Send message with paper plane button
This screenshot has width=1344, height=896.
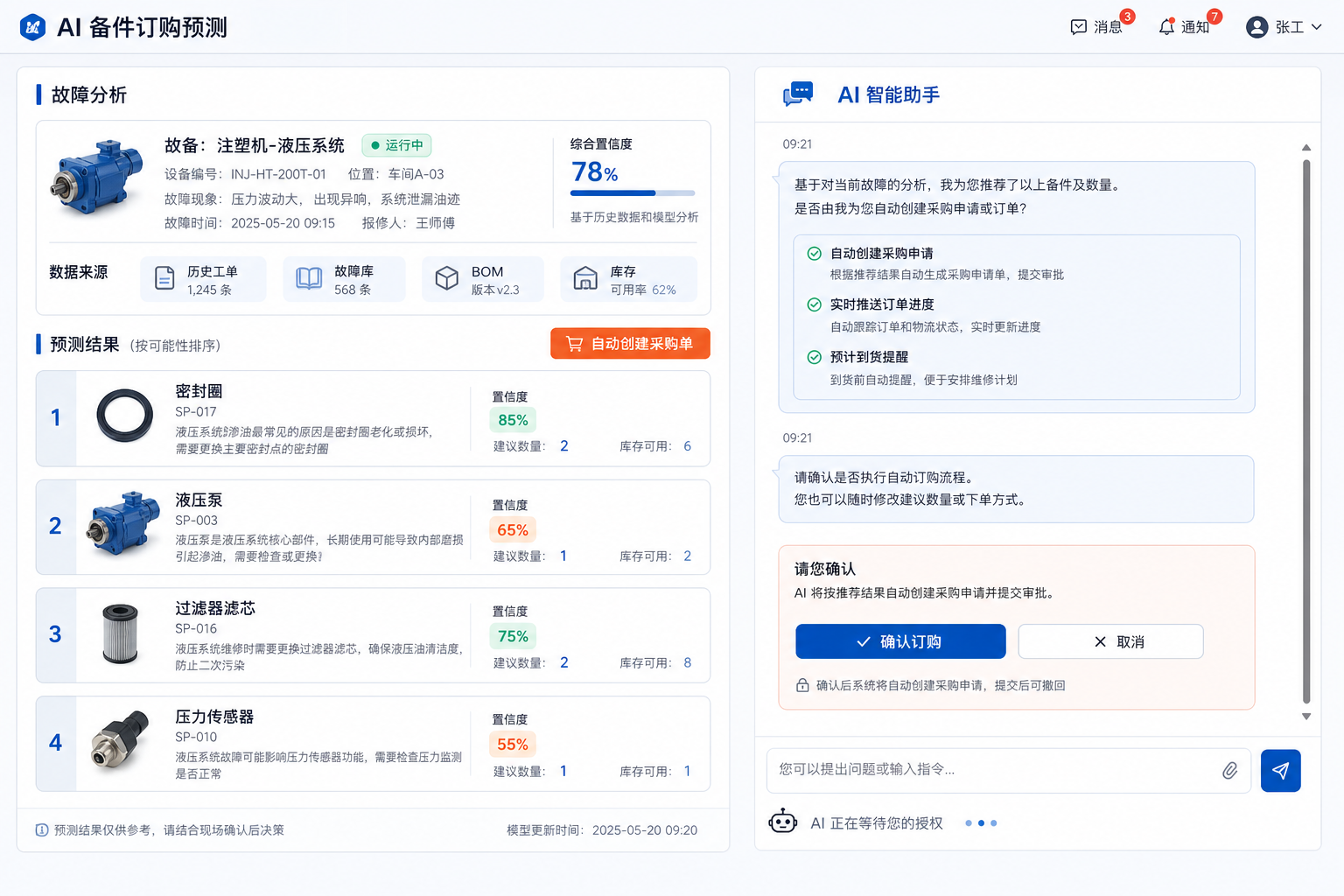[1280, 770]
